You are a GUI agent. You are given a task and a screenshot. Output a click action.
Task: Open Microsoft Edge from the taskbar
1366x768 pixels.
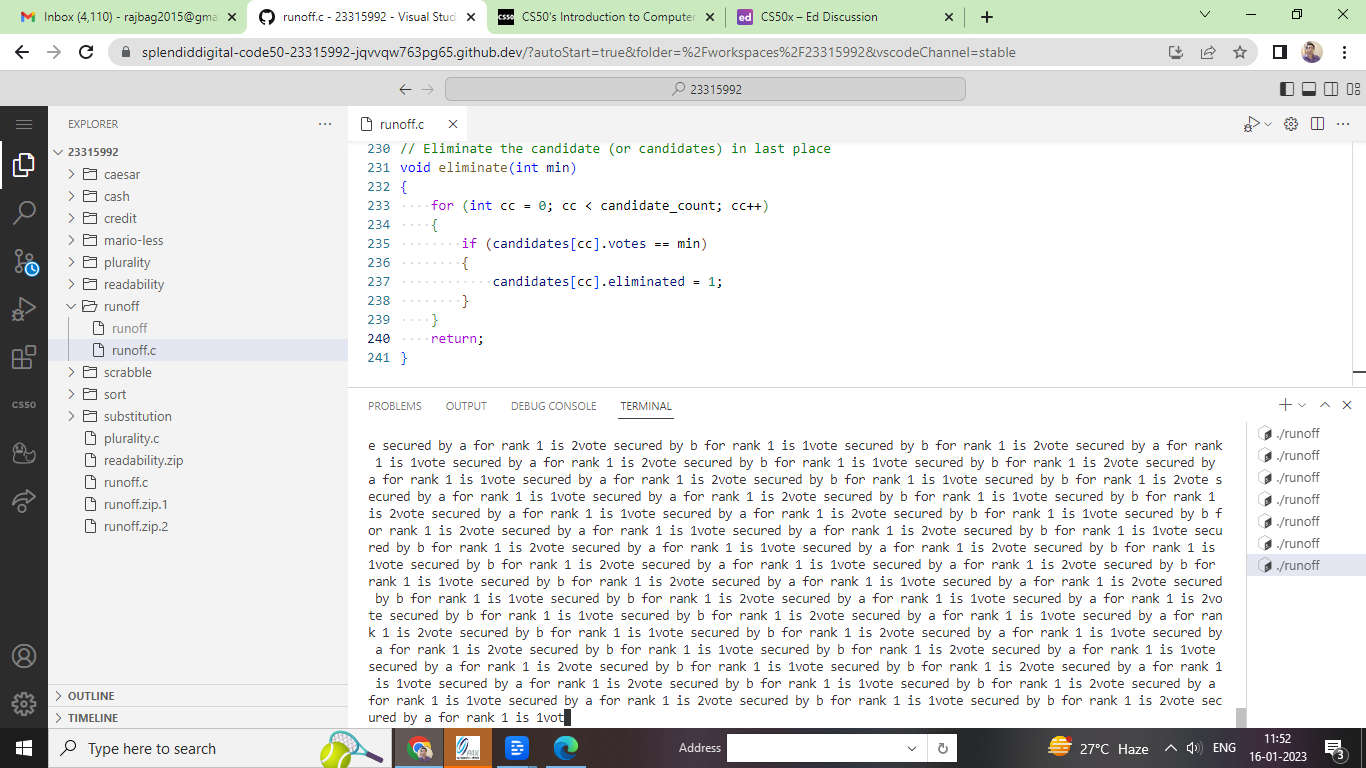click(x=566, y=748)
